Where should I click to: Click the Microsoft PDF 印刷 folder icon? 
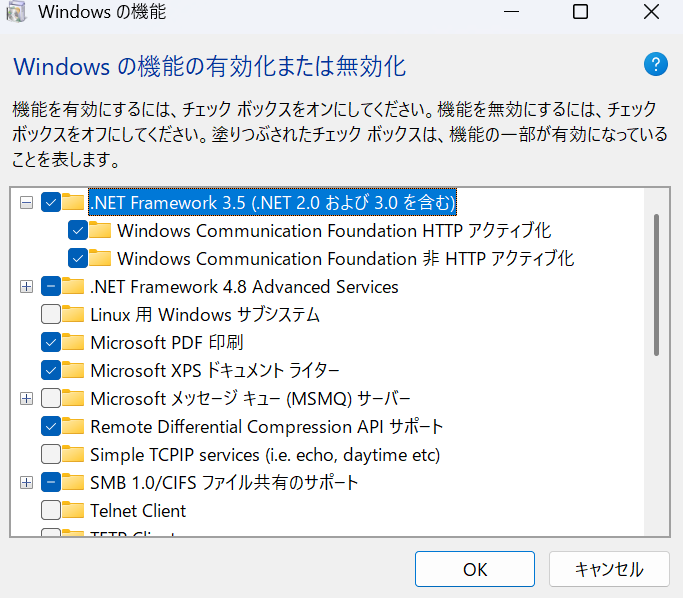click(74, 342)
